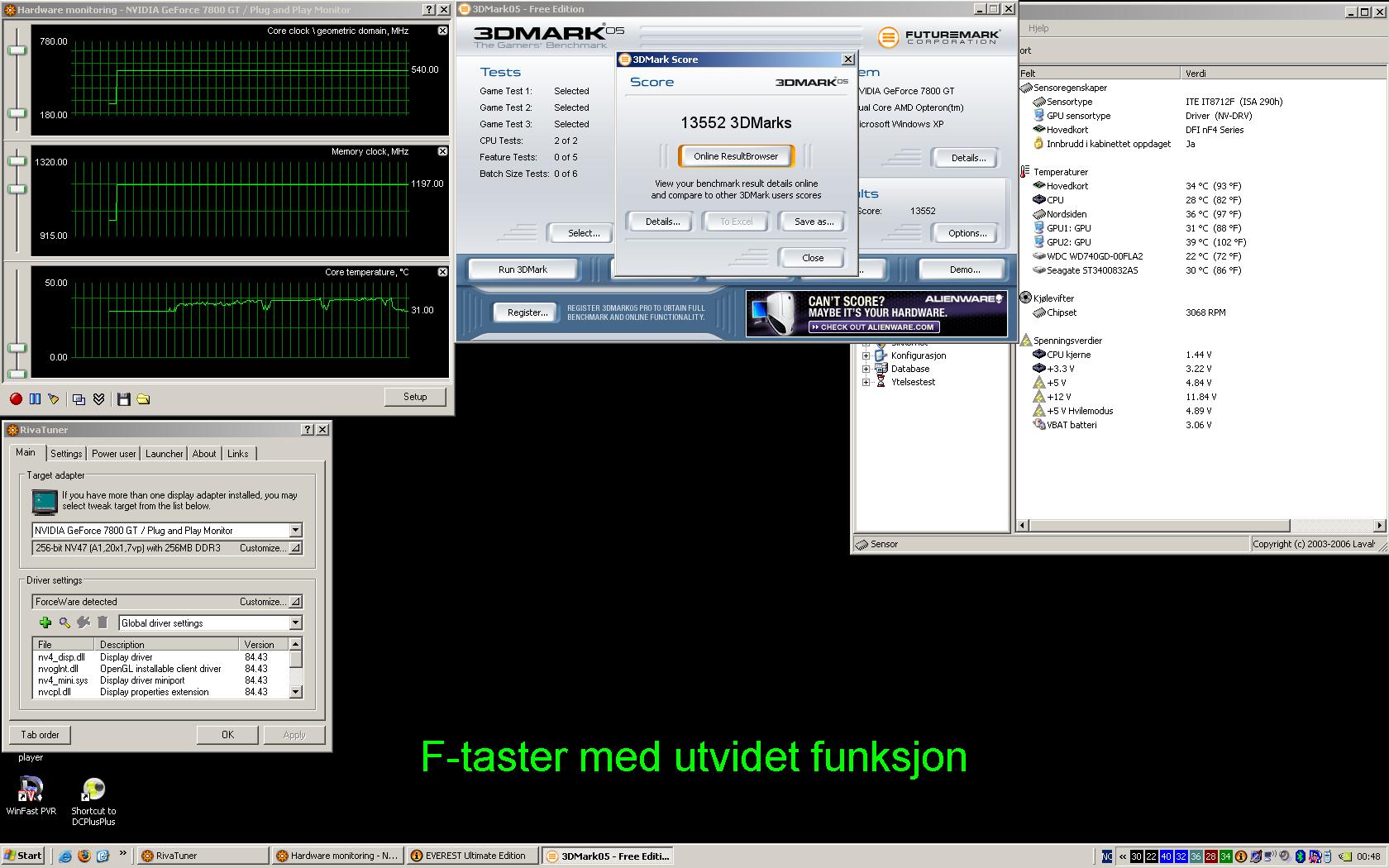The image size is (1389, 868).
Task: Click the help question mark in RivaTuner title bar
Action: 308,429
